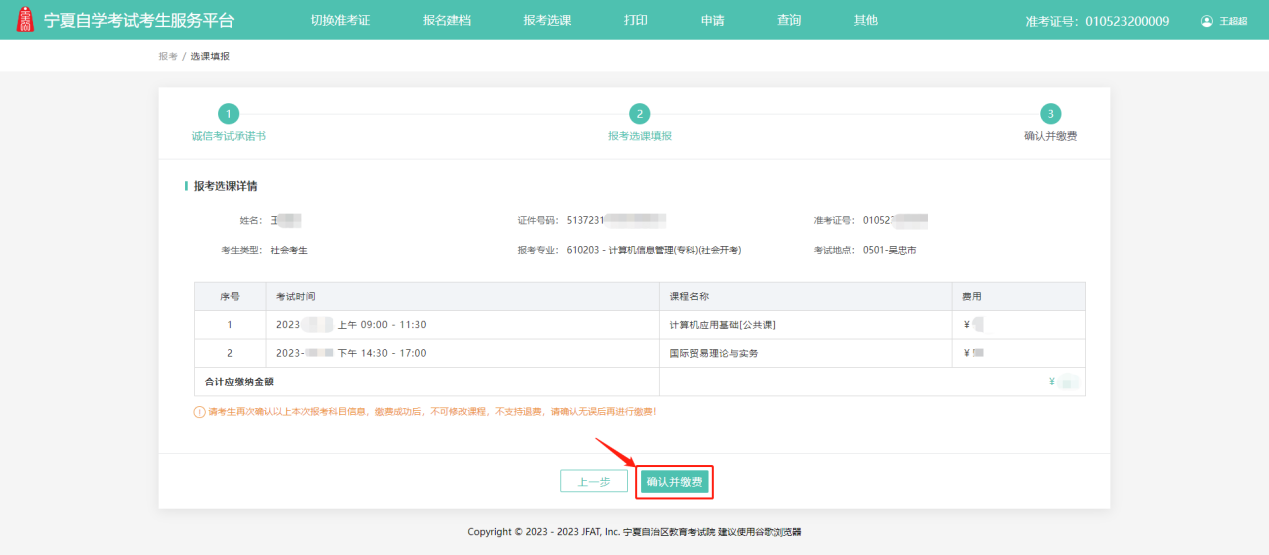Click the orange warning info icon
1269x555 pixels.
199,412
